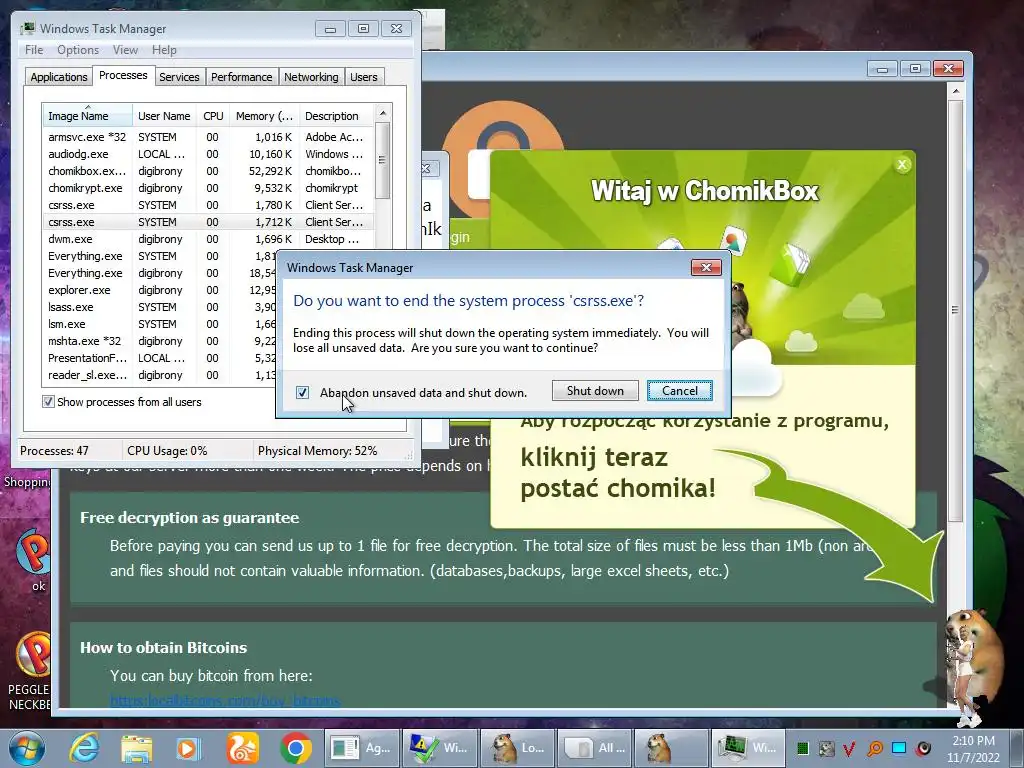Open Google Chrome from the taskbar
Viewport: 1024px width, 768px height.
[x=295, y=748]
